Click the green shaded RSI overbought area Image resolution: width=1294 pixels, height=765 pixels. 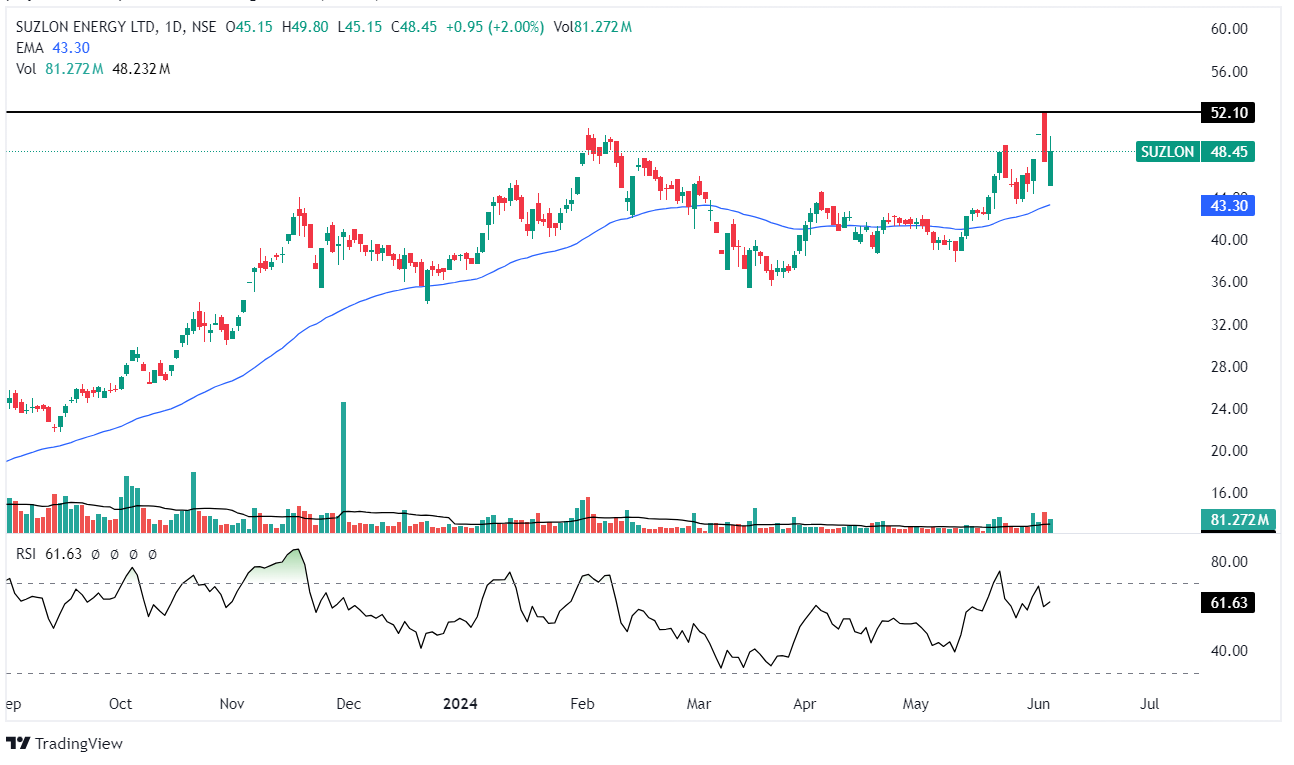[285, 564]
